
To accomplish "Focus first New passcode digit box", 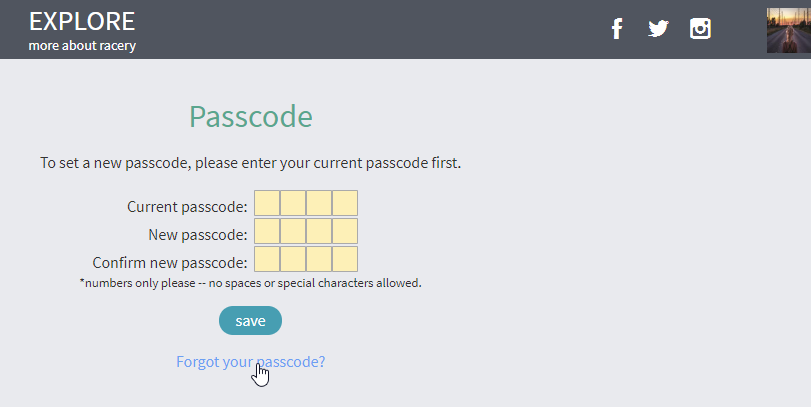I will coord(267,231).
